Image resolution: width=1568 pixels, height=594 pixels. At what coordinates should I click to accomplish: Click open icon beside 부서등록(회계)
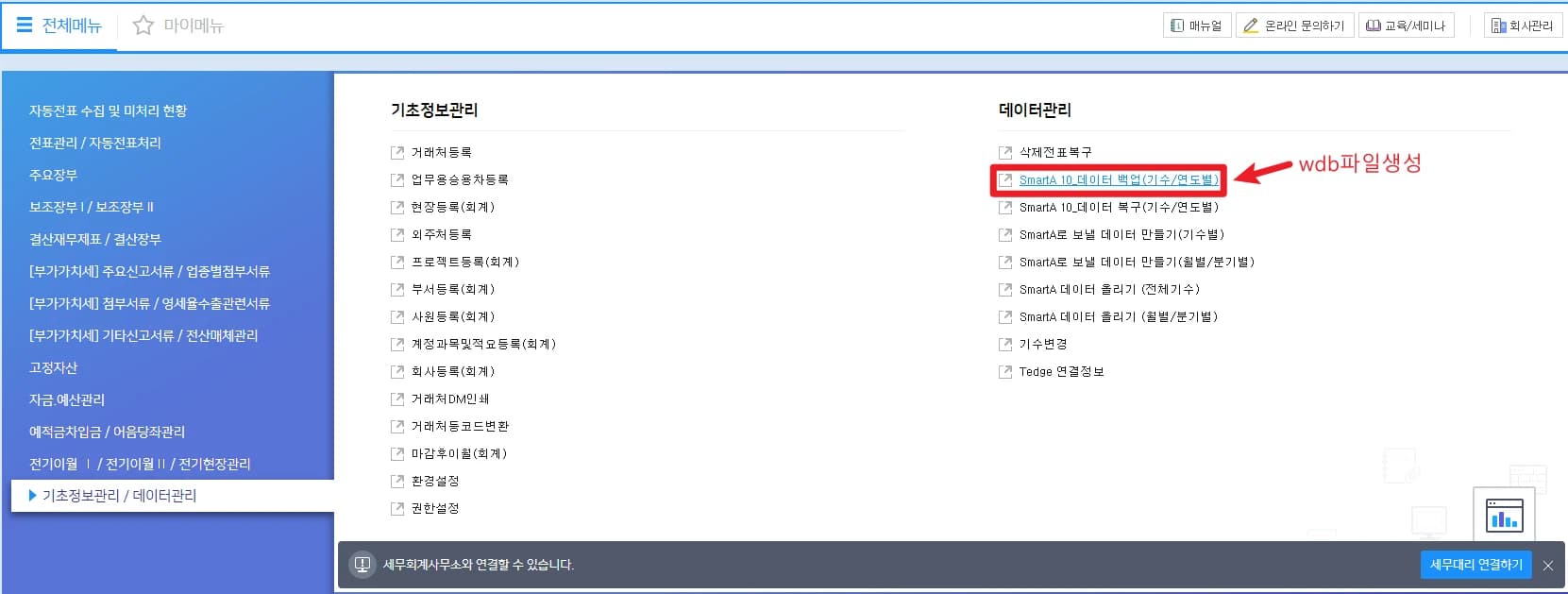click(397, 289)
